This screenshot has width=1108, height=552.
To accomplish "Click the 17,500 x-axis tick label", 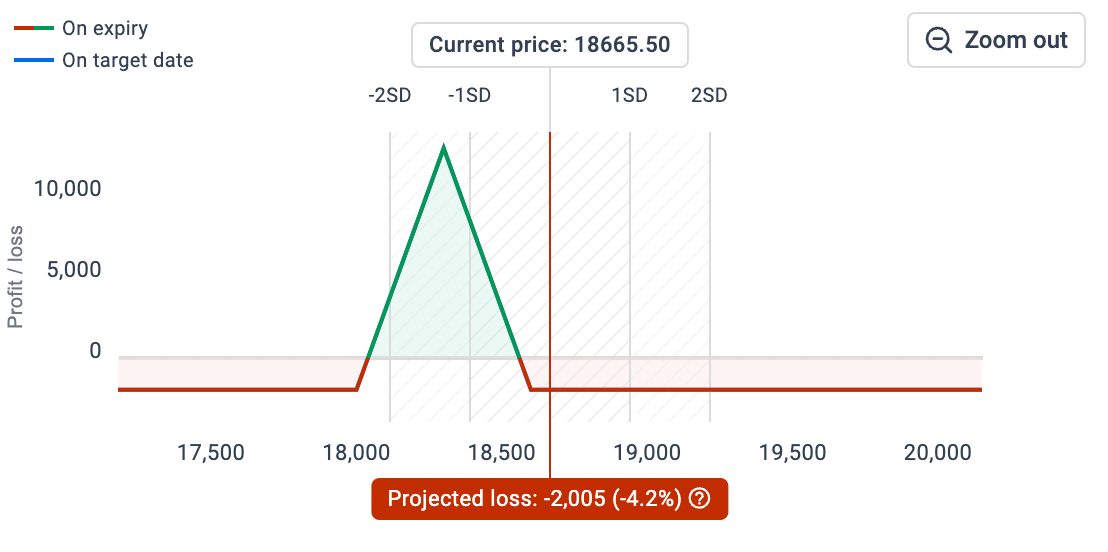I will click(211, 453).
